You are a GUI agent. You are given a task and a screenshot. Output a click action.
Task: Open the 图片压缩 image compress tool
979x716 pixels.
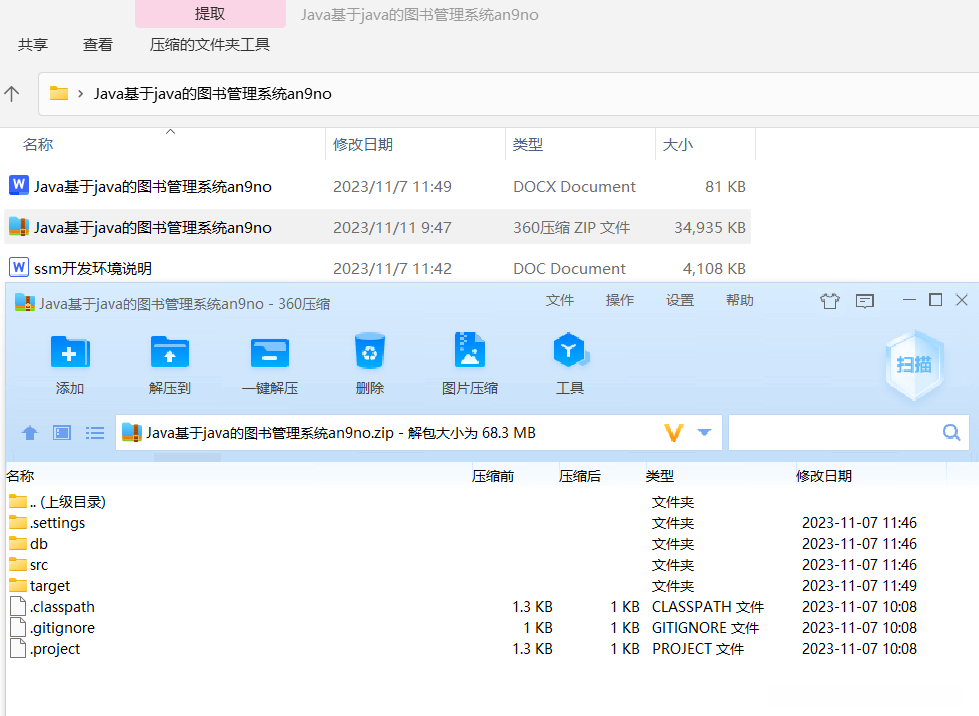click(x=470, y=350)
